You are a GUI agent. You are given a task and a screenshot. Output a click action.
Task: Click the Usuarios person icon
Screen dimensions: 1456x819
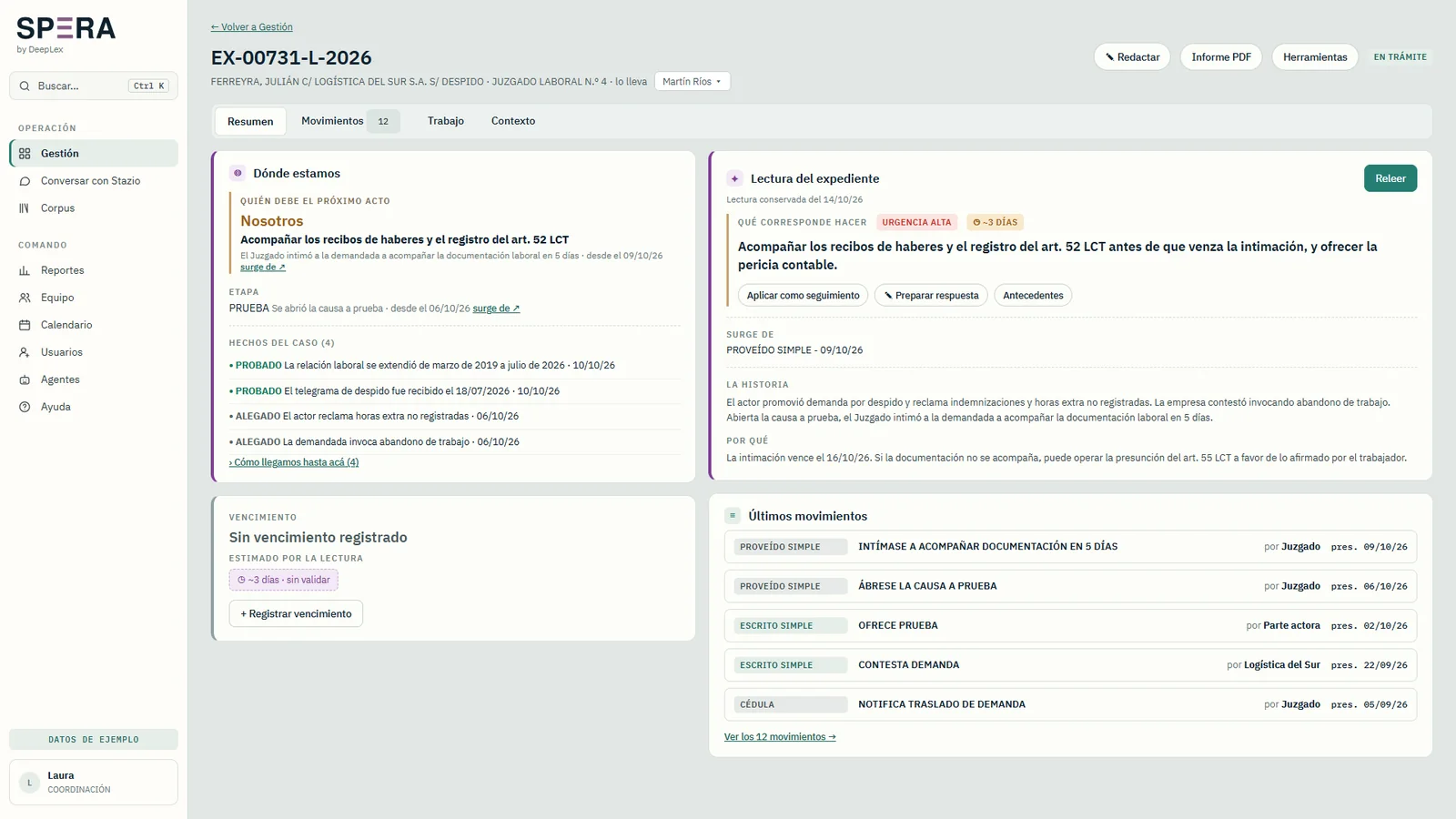coord(25,352)
